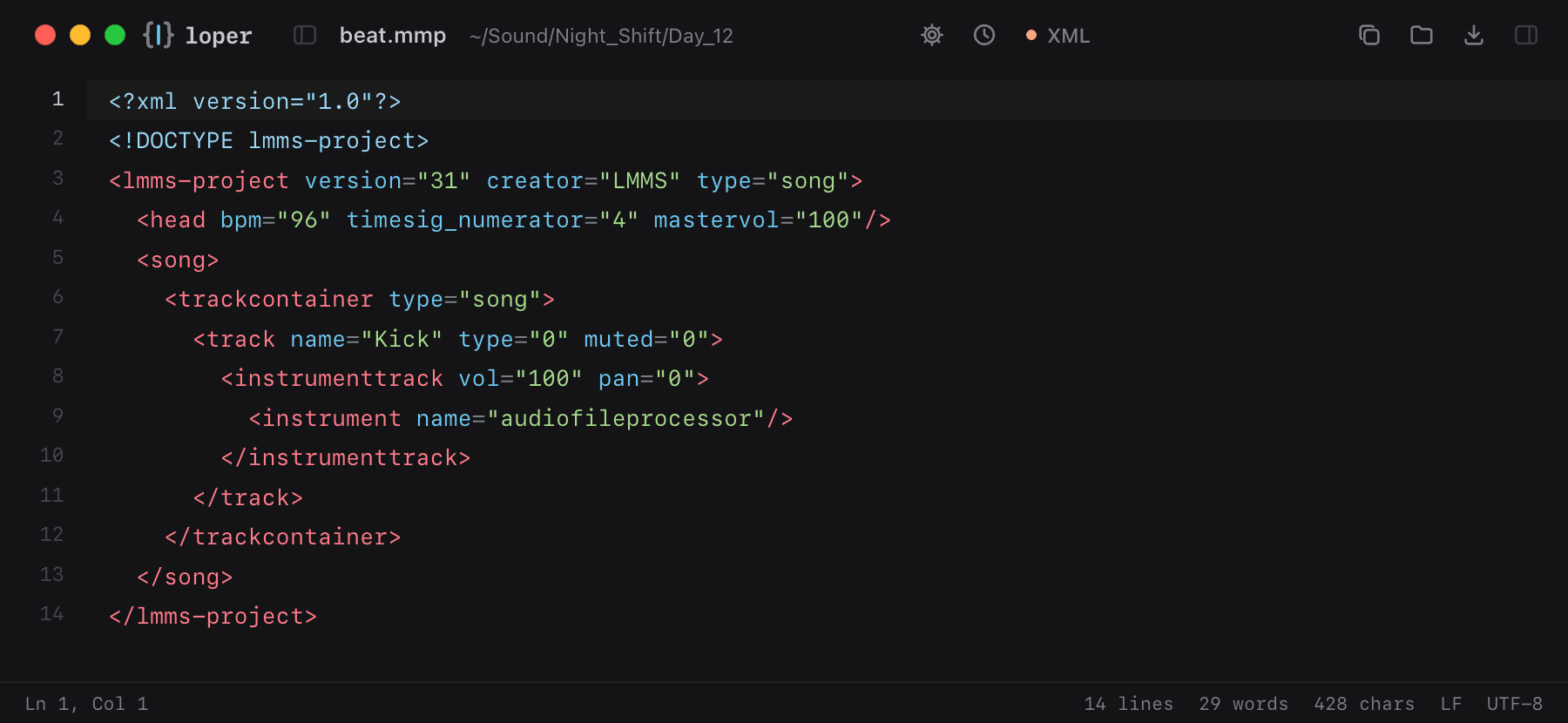Click the name="audiofileprocessor" attribute
The width and height of the screenshot is (1568, 723).
coord(591,418)
